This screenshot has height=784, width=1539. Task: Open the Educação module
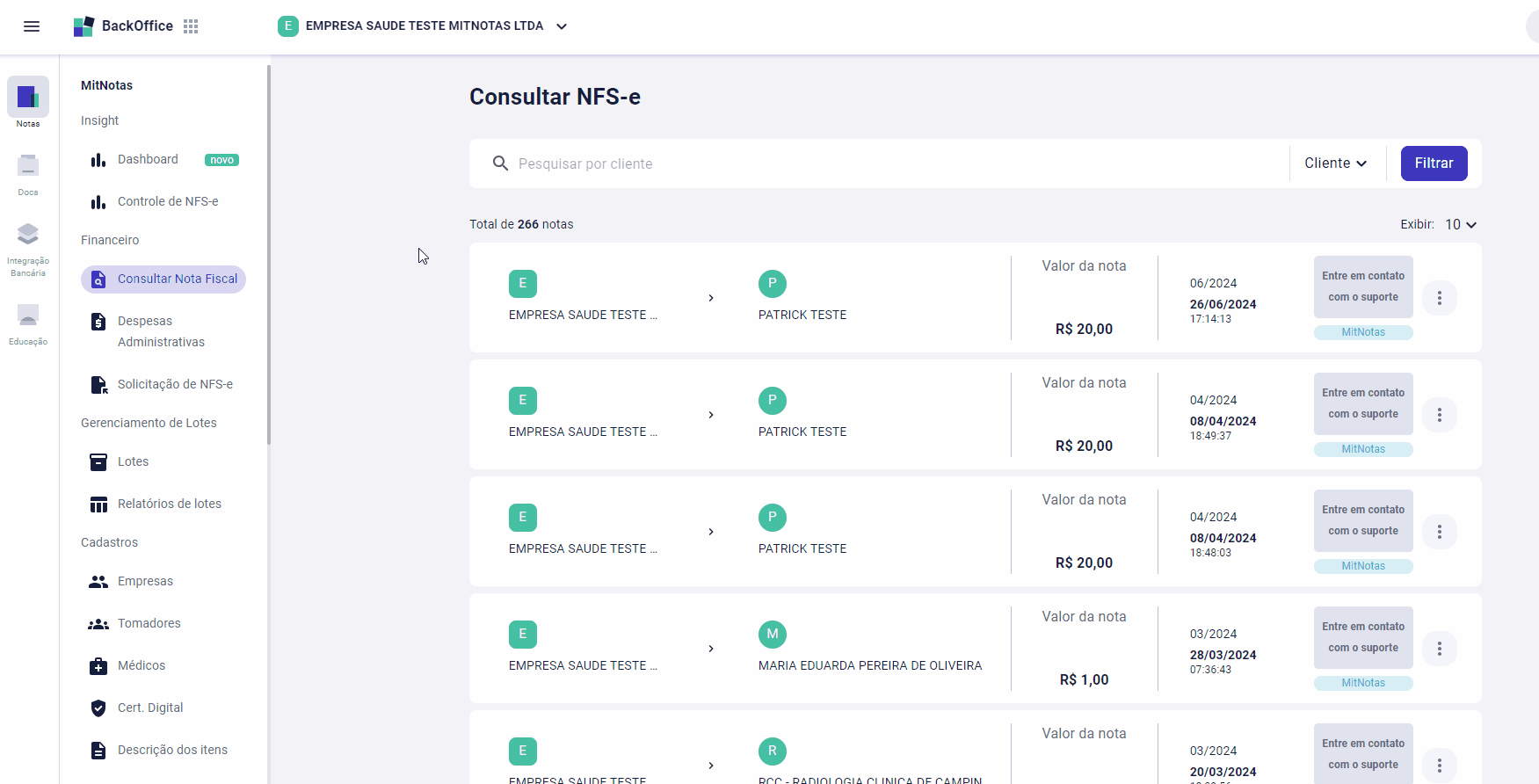click(x=28, y=323)
